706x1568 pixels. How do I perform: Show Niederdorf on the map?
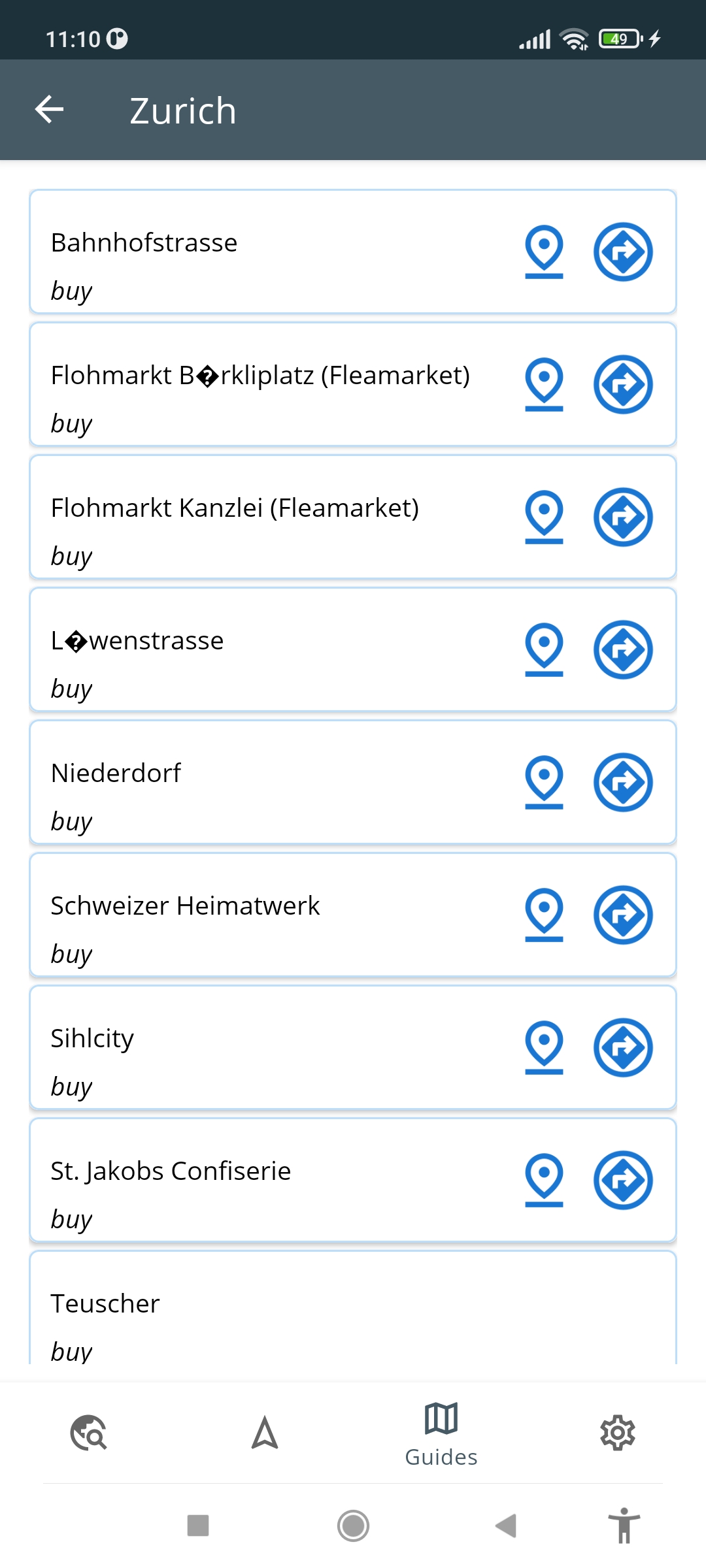click(544, 782)
